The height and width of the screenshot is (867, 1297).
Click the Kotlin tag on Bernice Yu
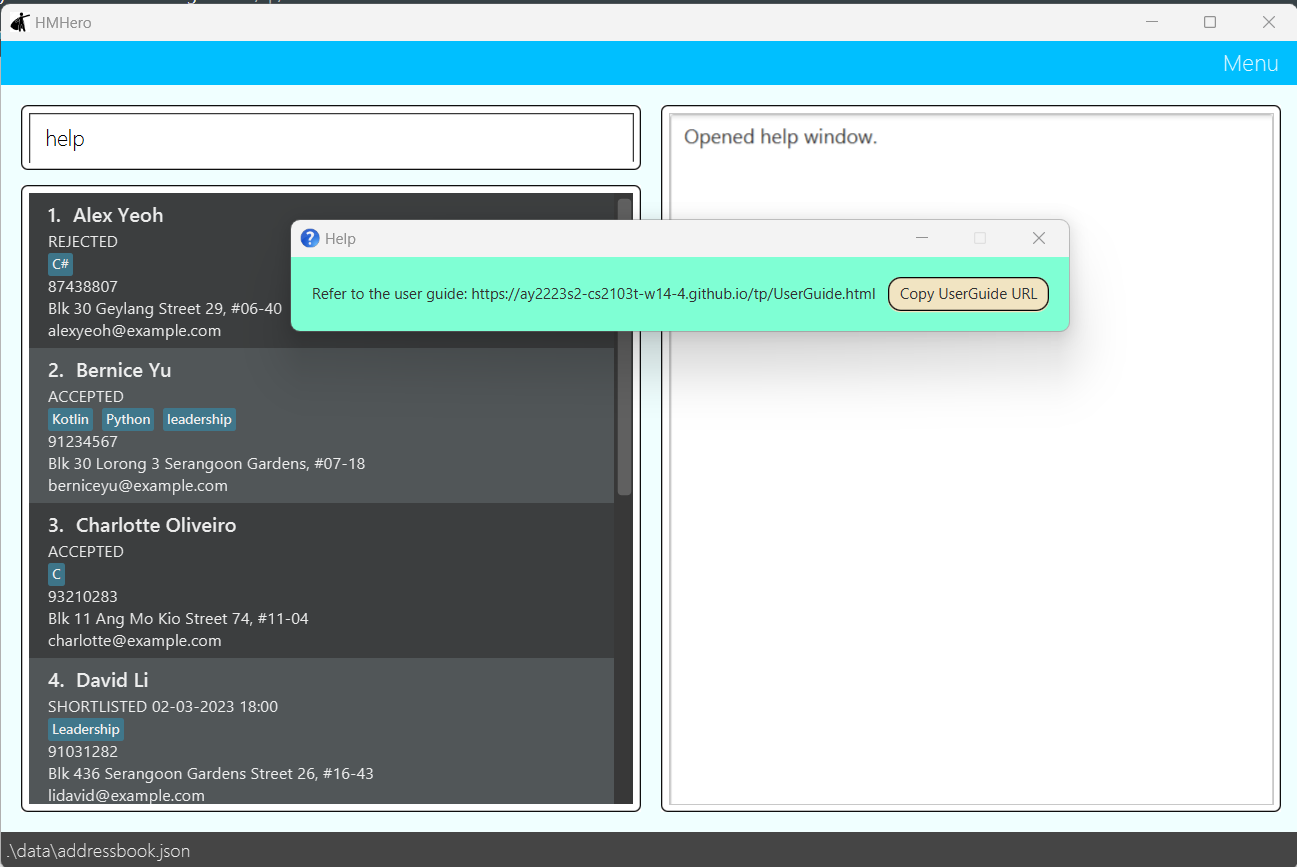click(71, 419)
